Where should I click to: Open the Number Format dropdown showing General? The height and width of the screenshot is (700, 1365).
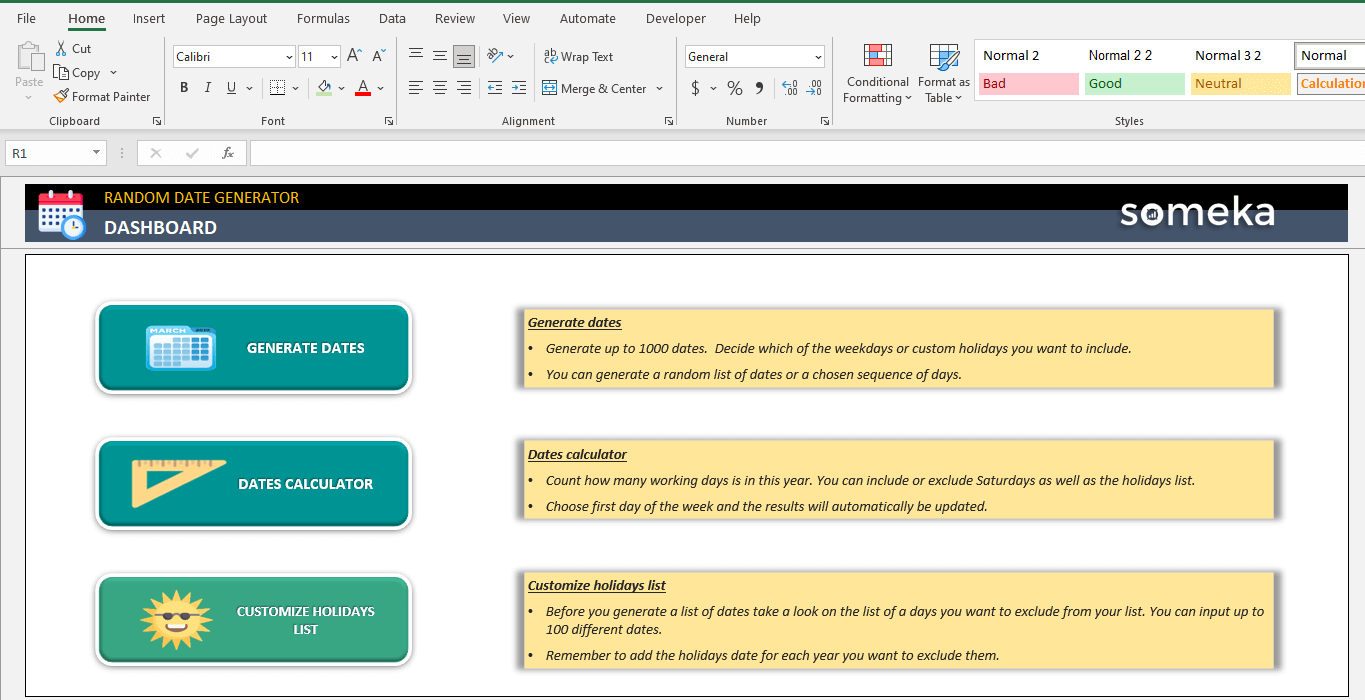coord(754,56)
